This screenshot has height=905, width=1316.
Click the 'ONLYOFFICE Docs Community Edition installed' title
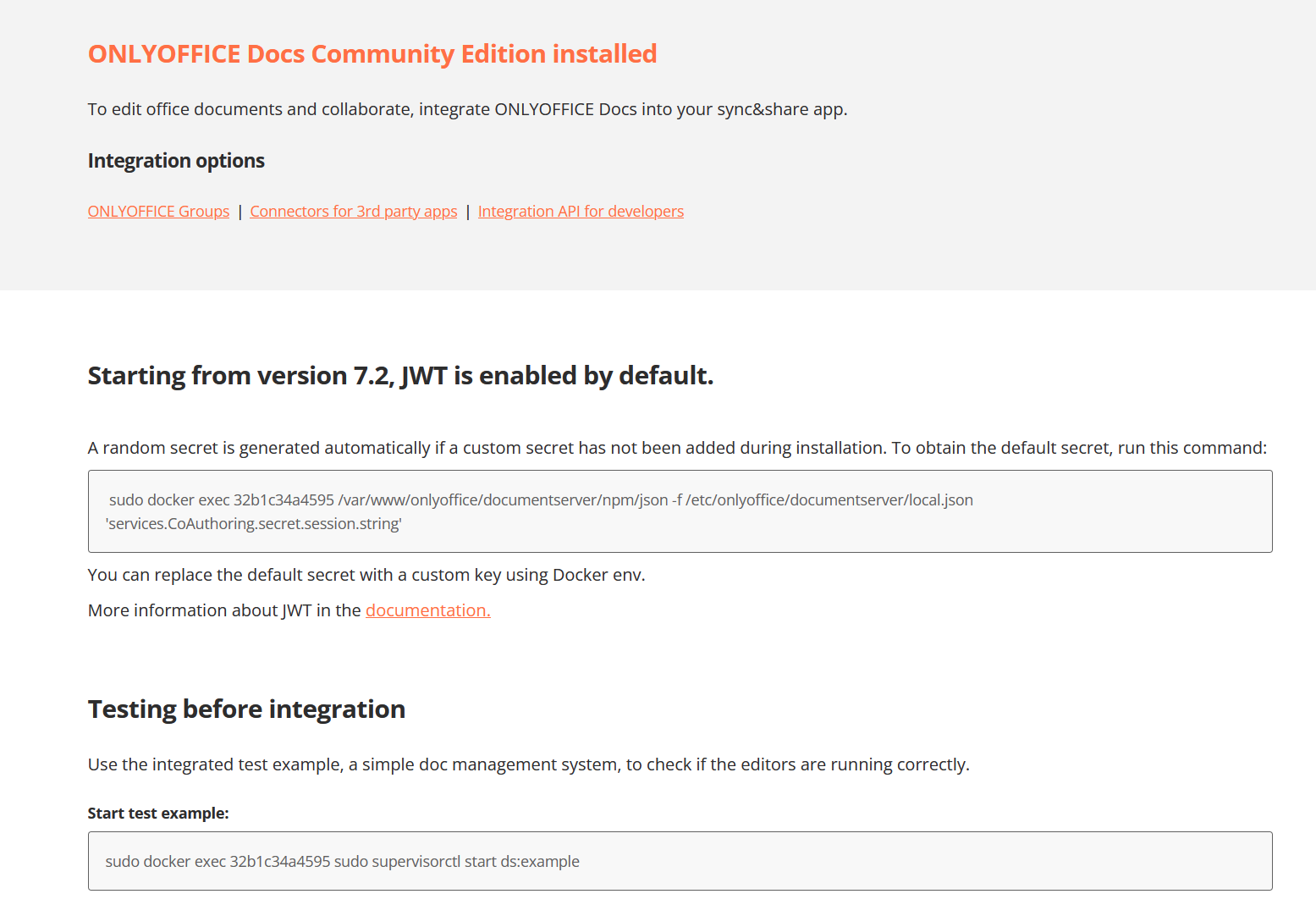click(x=372, y=54)
